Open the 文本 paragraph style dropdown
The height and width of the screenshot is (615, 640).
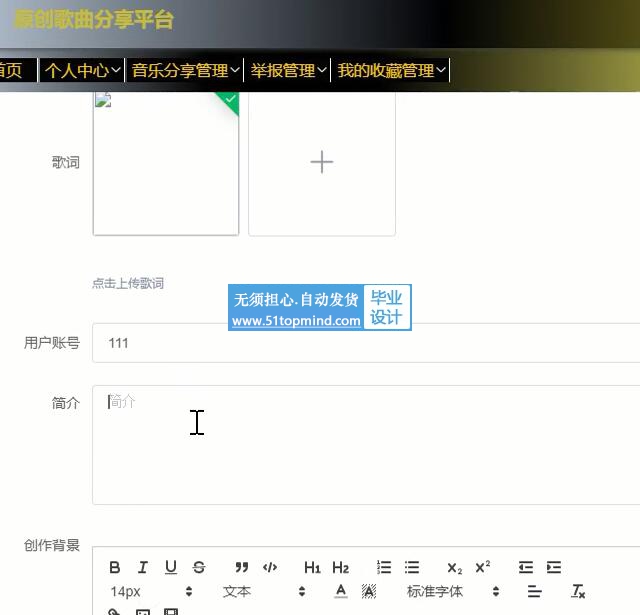pyautogui.click(x=264, y=592)
